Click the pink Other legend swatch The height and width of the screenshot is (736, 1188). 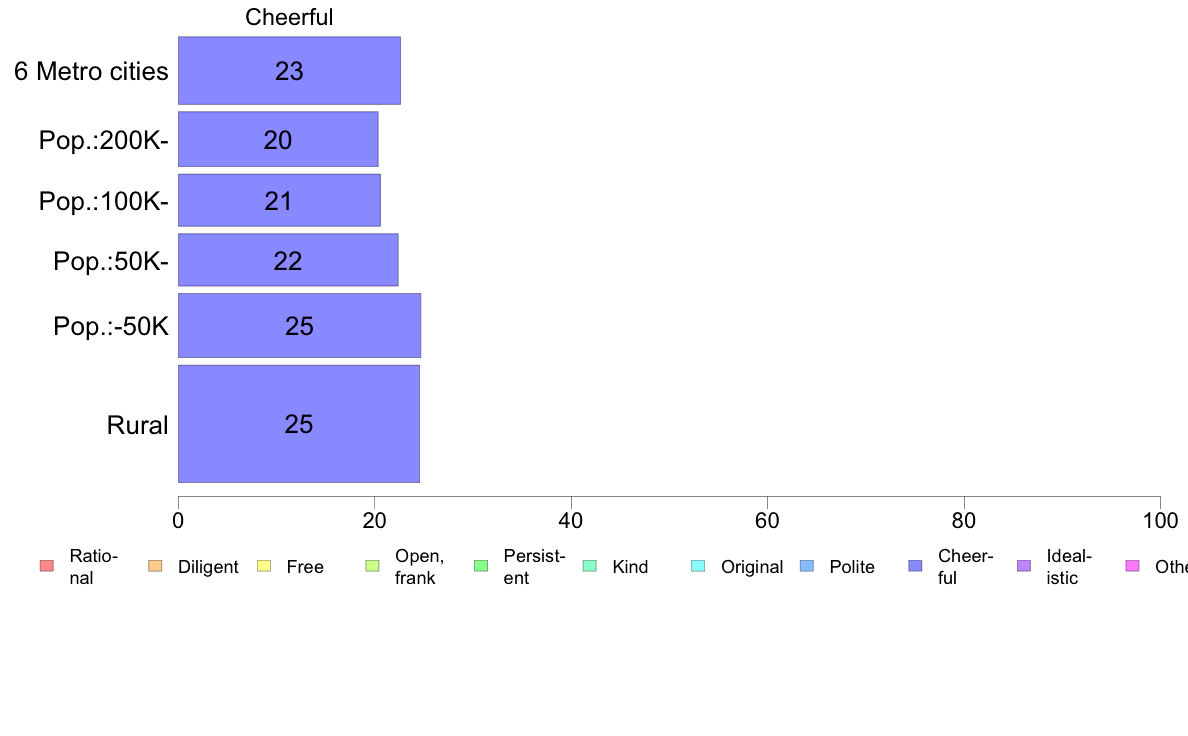click(x=1133, y=567)
